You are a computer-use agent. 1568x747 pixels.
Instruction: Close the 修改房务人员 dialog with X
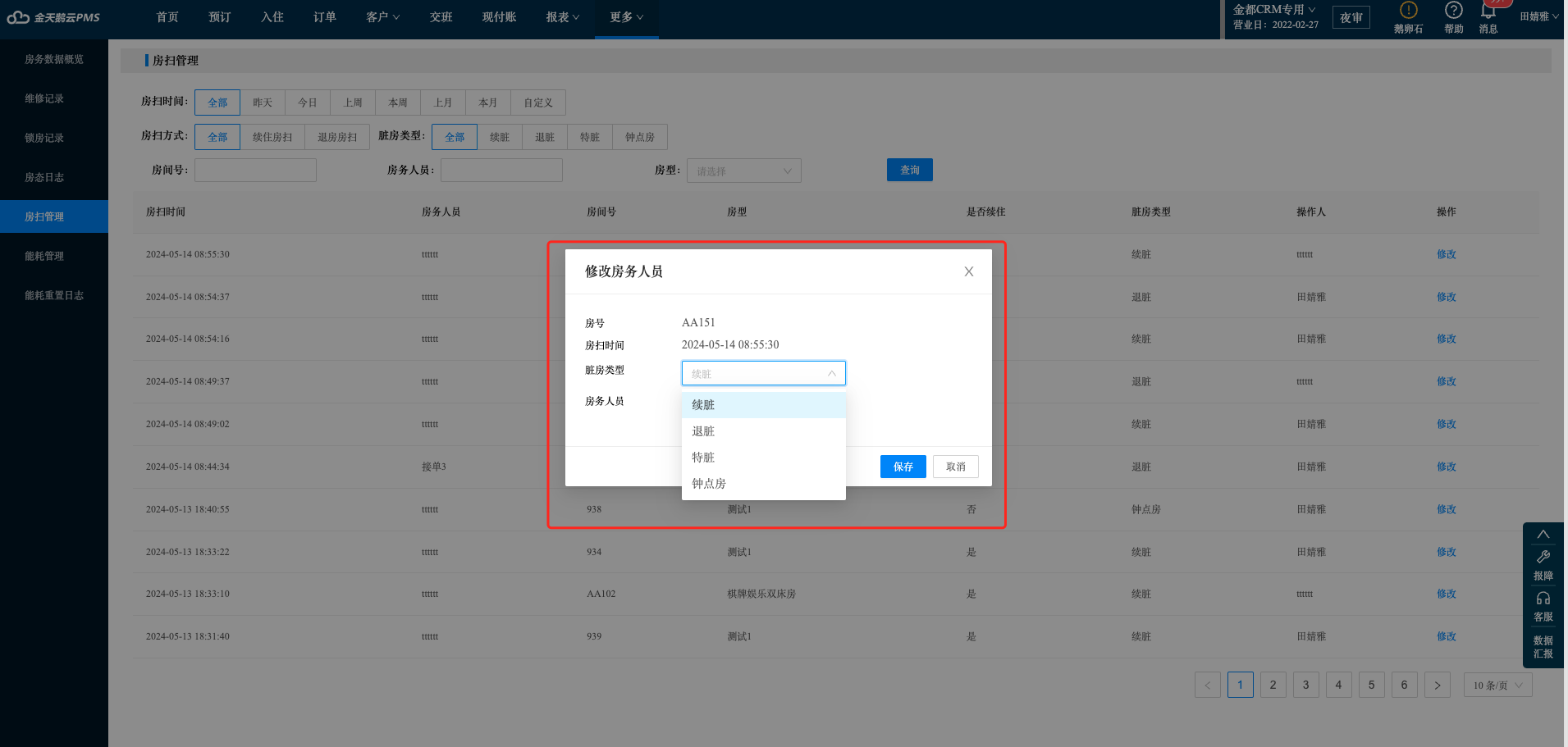tap(969, 271)
